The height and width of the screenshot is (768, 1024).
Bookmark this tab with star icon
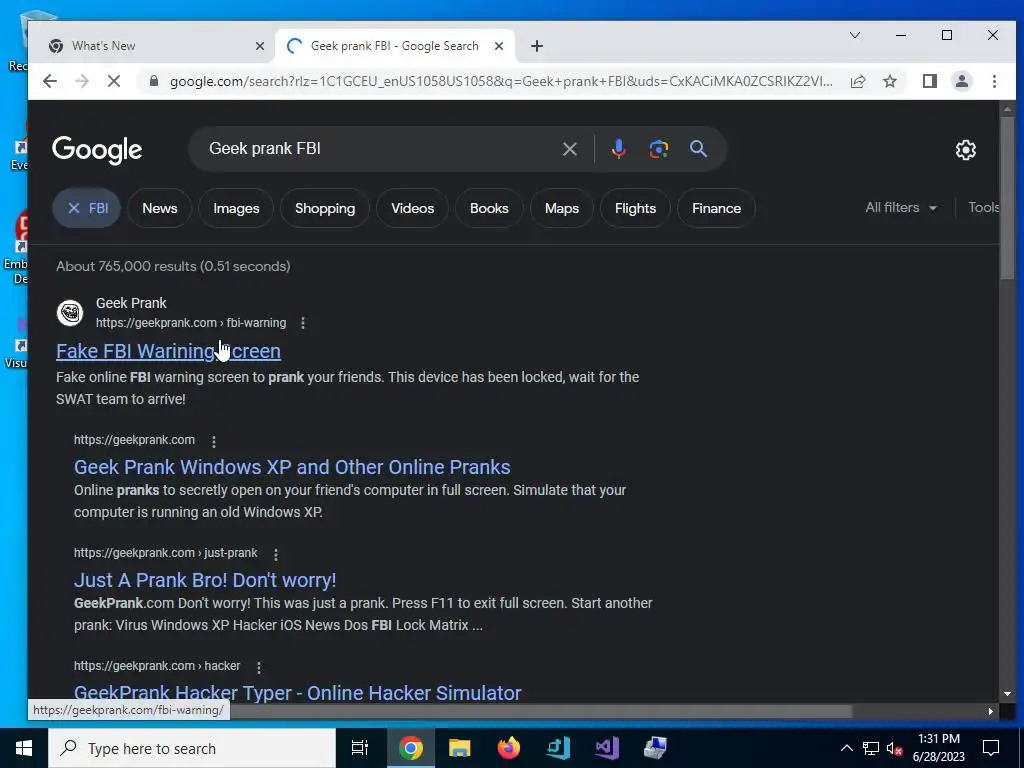[x=889, y=81]
